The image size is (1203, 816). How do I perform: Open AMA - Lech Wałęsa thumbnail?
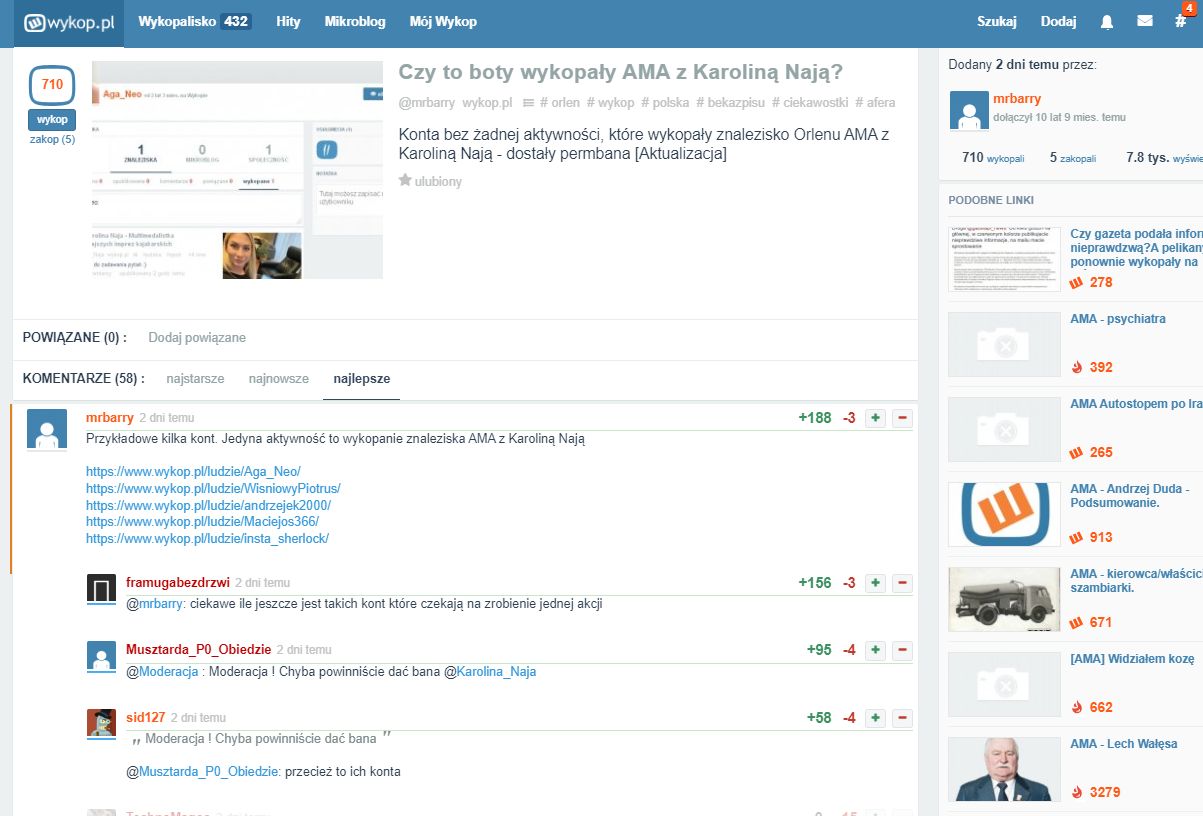tap(1004, 770)
